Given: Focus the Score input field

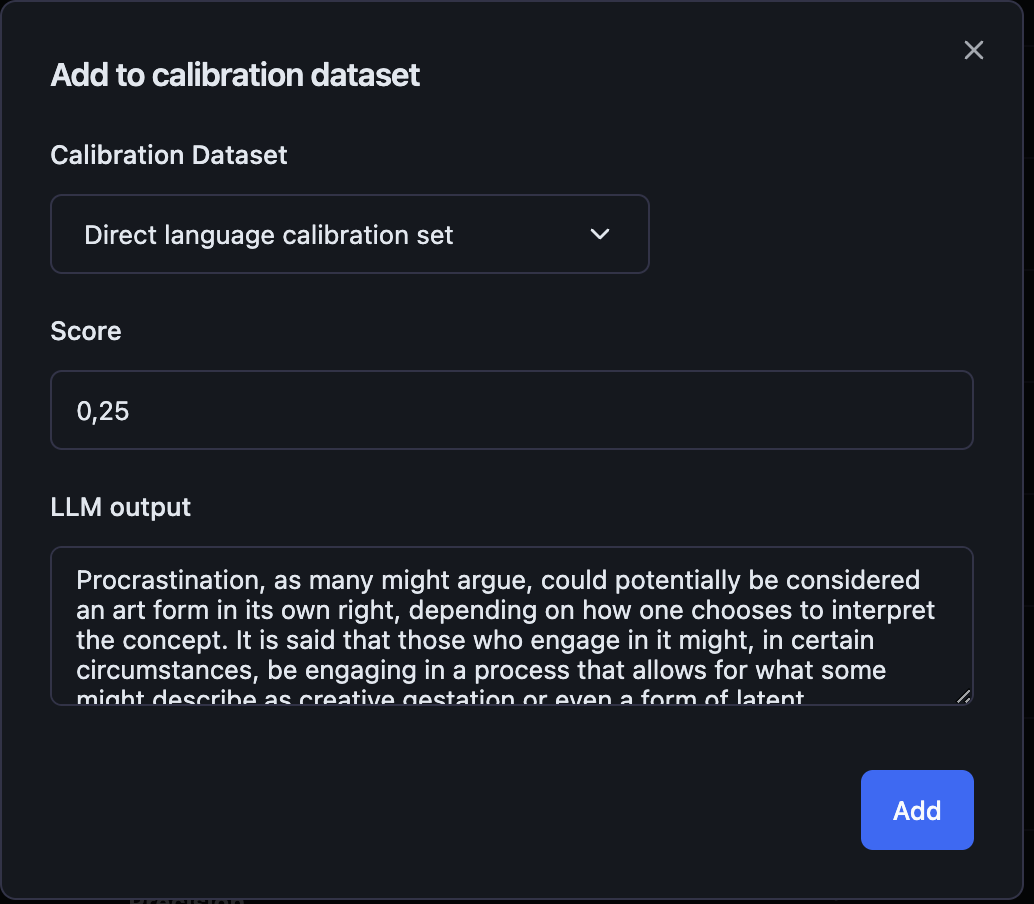Looking at the screenshot, I should coord(511,410).
